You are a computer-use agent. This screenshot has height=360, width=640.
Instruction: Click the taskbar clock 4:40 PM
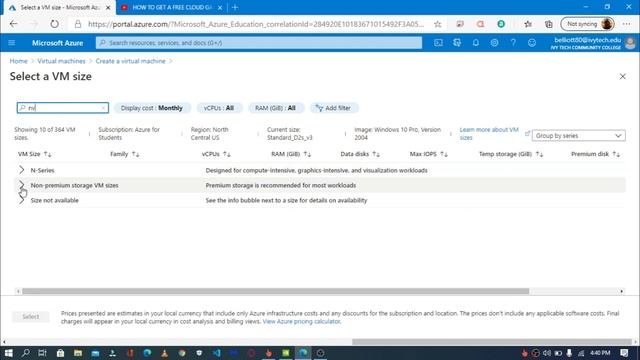[x=600, y=353]
